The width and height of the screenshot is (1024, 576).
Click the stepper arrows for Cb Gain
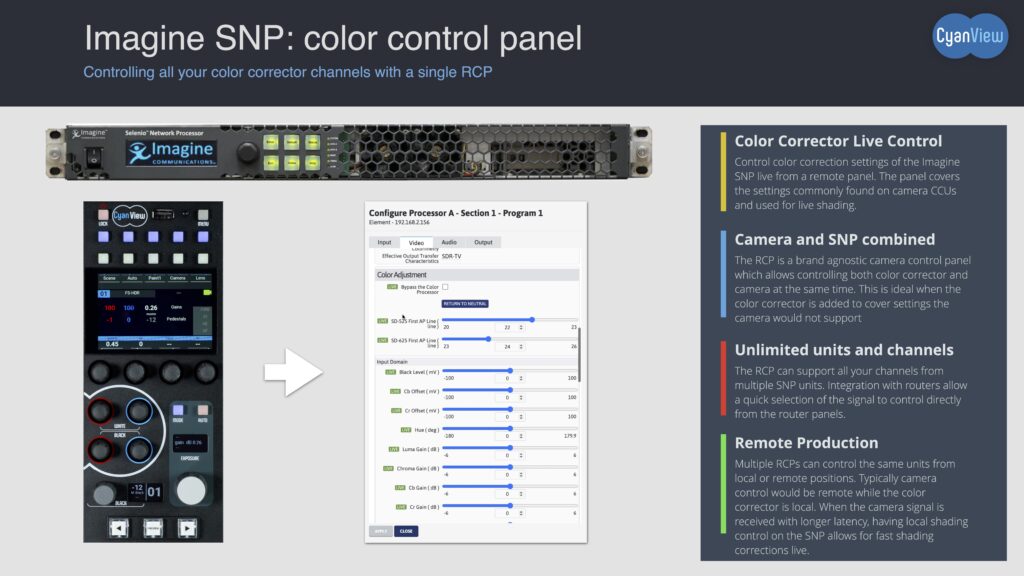click(x=520, y=494)
